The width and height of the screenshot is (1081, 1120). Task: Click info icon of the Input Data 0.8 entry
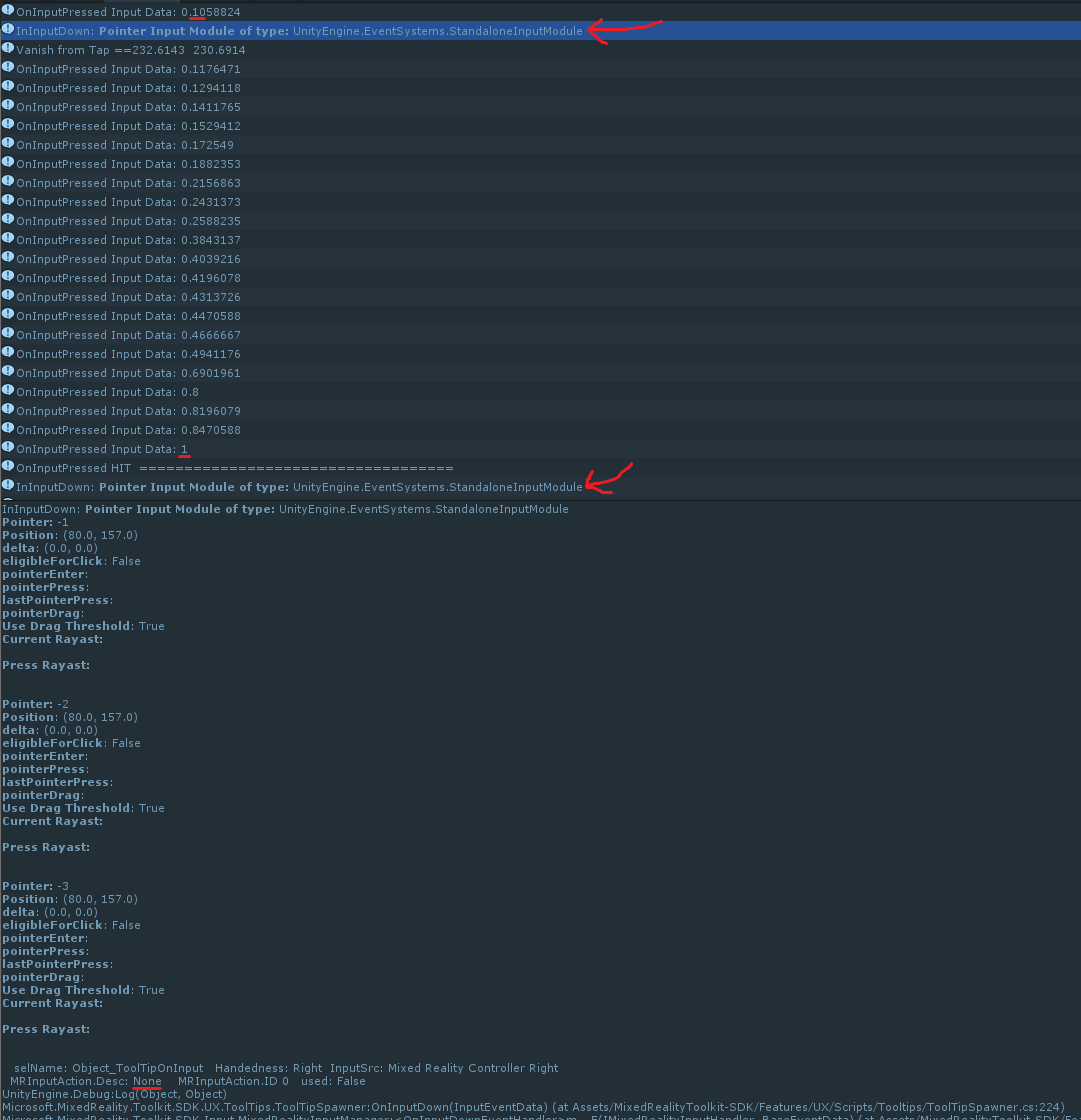click(x=8, y=391)
